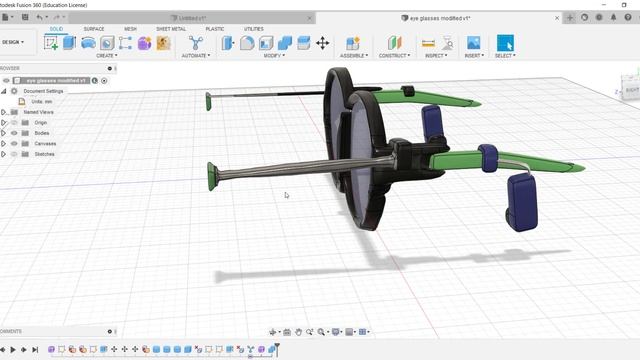Collapse the Document Settings node
Image resolution: width=640 pixels, height=360 pixels.
4,91
